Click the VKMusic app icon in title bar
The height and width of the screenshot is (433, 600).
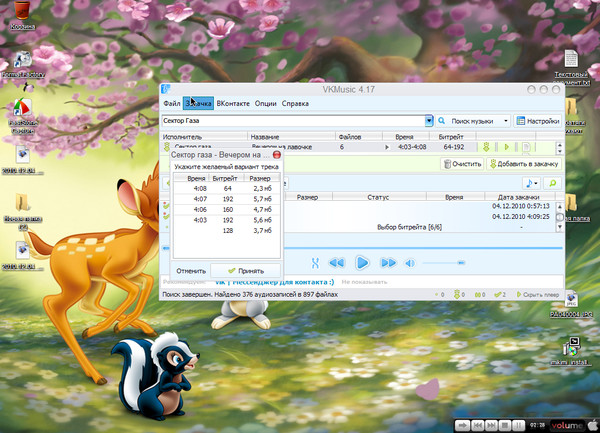tap(166, 89)
